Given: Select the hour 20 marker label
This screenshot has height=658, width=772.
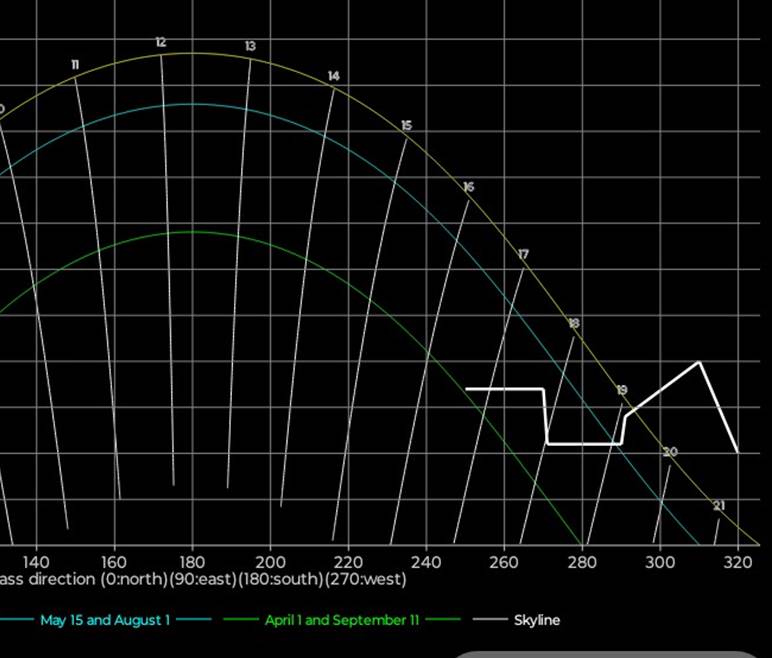Looking at the screenshot, I should tap(670, 453).
